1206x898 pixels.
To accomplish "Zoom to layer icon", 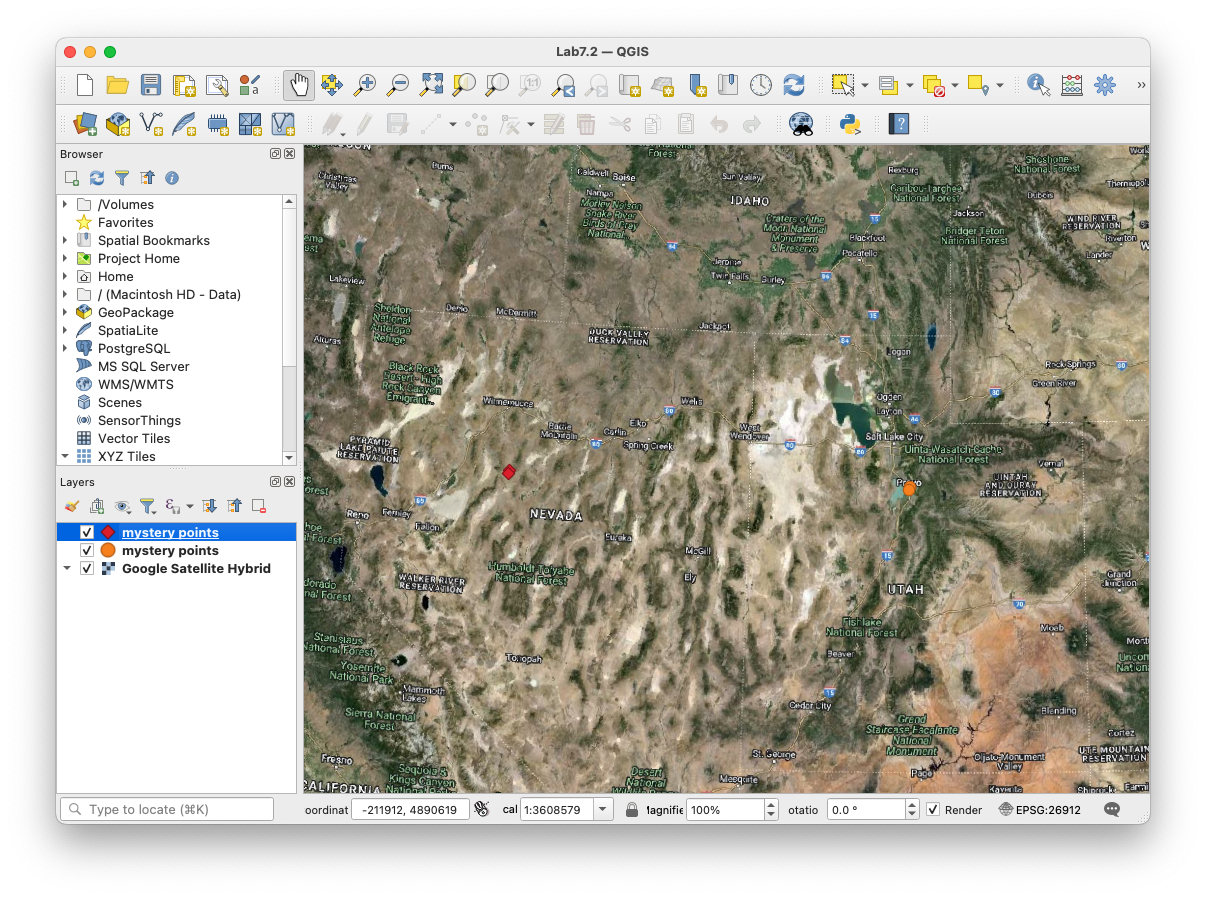I will pyautogui.click(x=497, y=85).
